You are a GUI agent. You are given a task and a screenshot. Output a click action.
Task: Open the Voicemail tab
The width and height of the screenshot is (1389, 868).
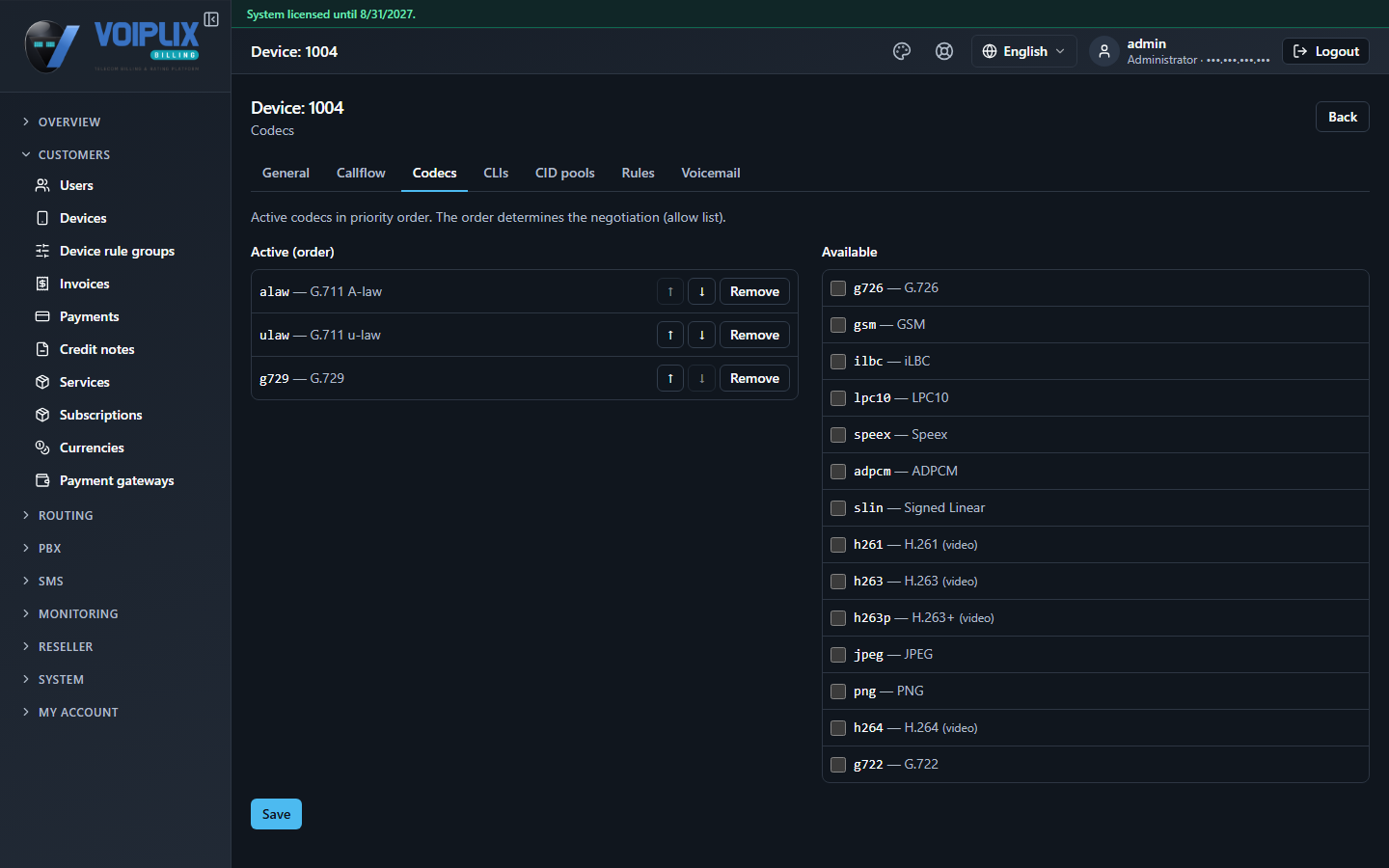(711, 173)
